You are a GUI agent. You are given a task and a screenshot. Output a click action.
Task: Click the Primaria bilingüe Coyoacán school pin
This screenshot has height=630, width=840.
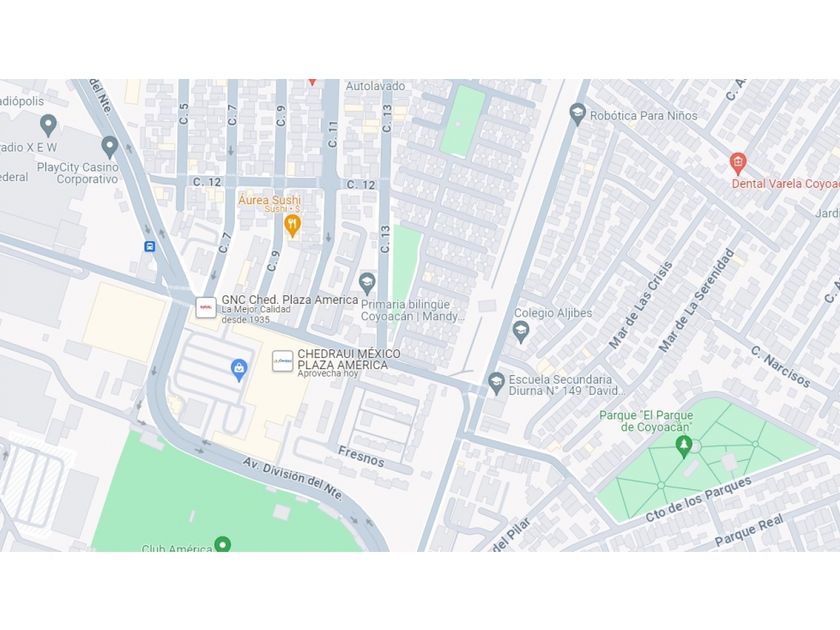click(x=367, y=283)
